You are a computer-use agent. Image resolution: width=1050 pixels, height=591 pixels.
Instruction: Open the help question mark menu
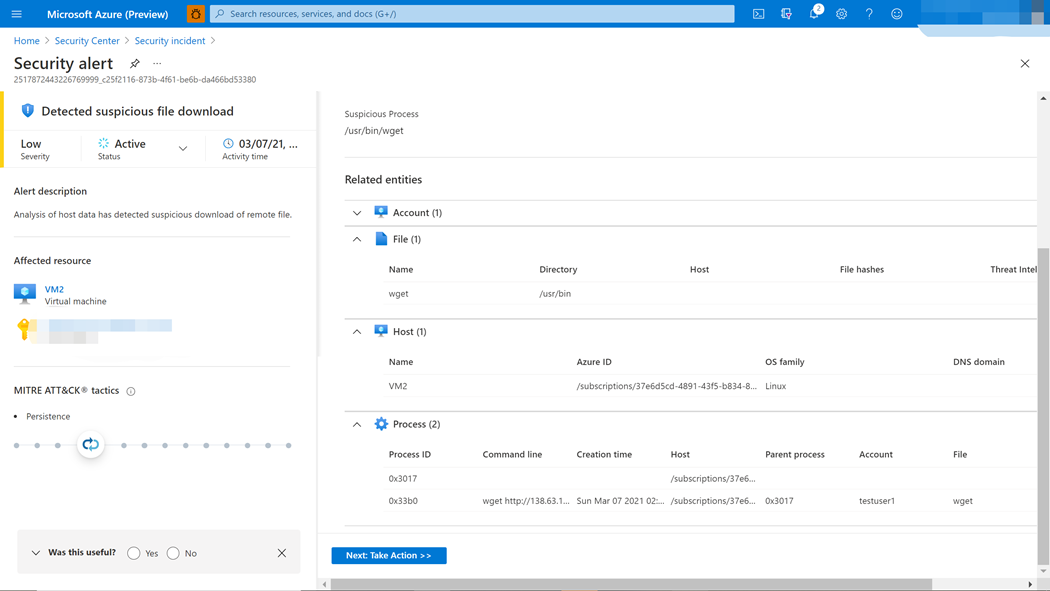tap(869, 14)
